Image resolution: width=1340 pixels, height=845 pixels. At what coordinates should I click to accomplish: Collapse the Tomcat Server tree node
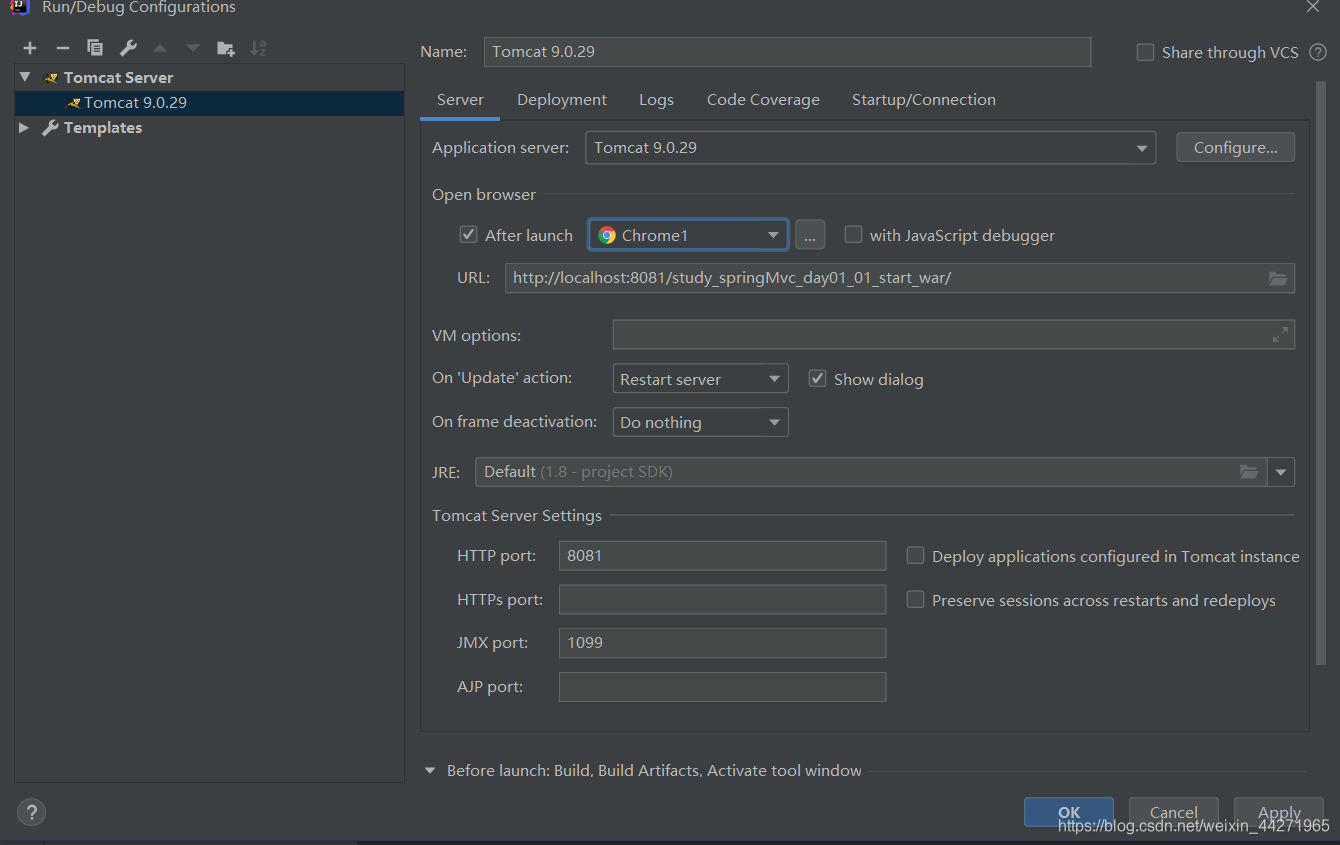(x=25, y=77)
